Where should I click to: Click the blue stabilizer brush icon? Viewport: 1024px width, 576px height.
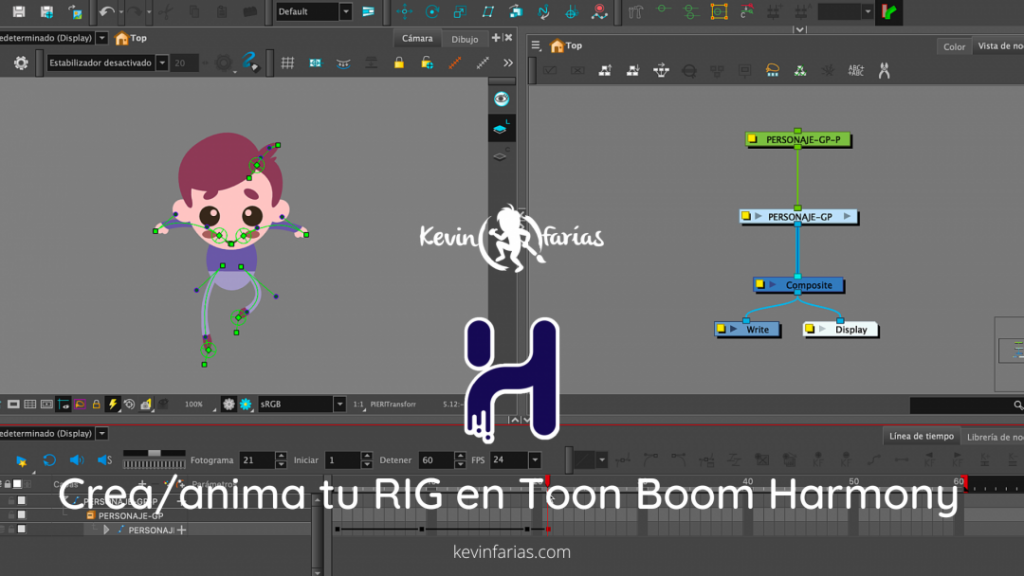click(x=250, y=62)
